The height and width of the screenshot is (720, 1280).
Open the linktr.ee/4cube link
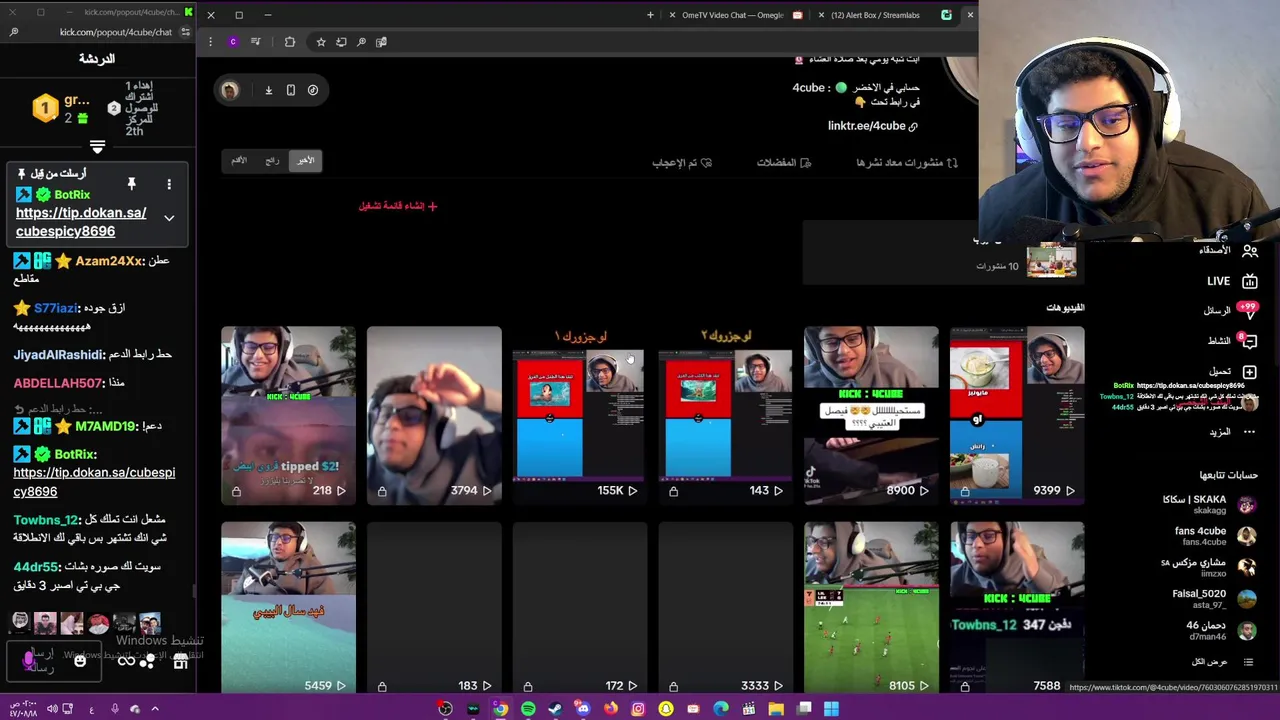click(x=872, y=126)
